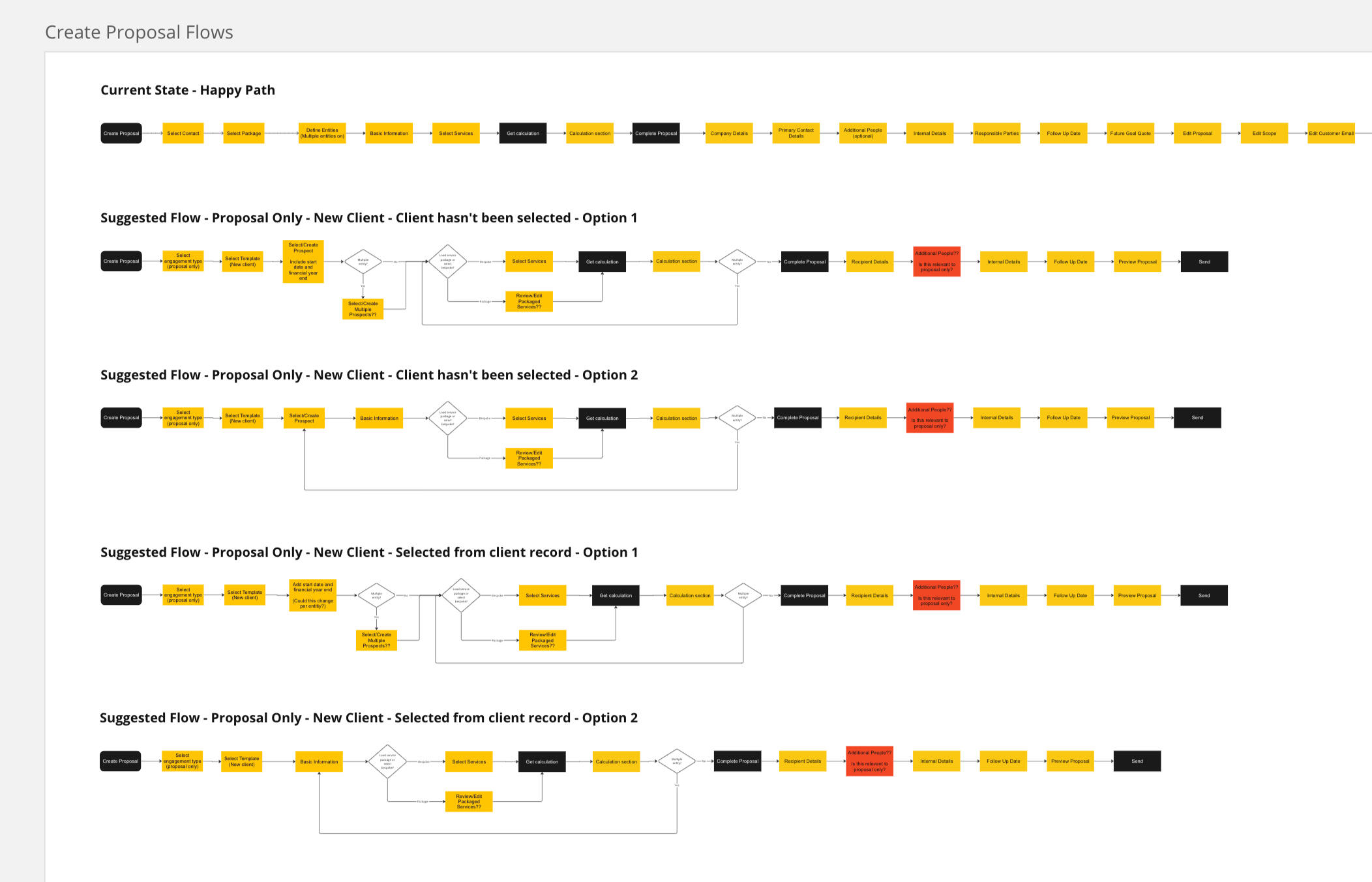Select the Company Details step

pos(729,133)
